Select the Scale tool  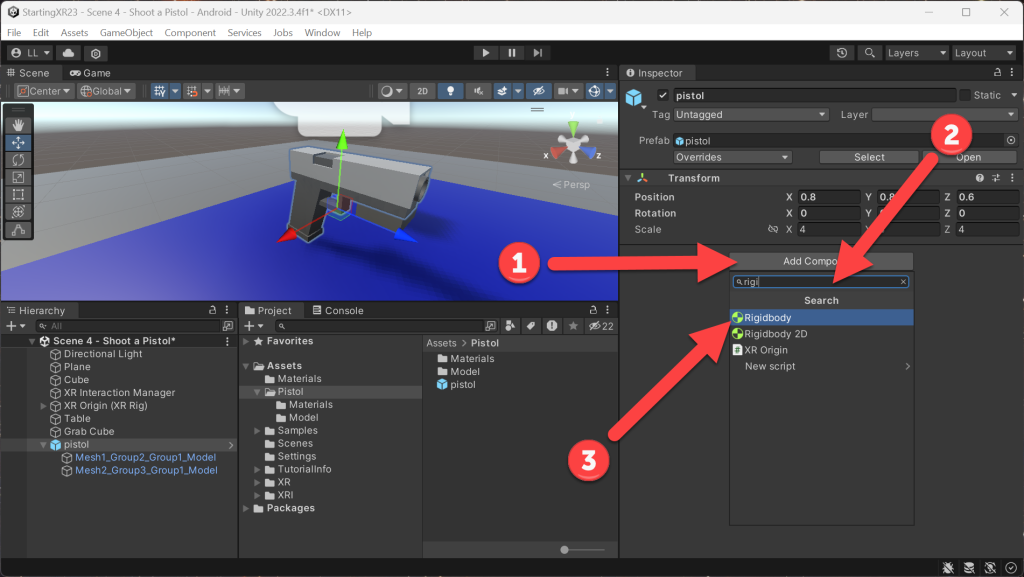18,178
